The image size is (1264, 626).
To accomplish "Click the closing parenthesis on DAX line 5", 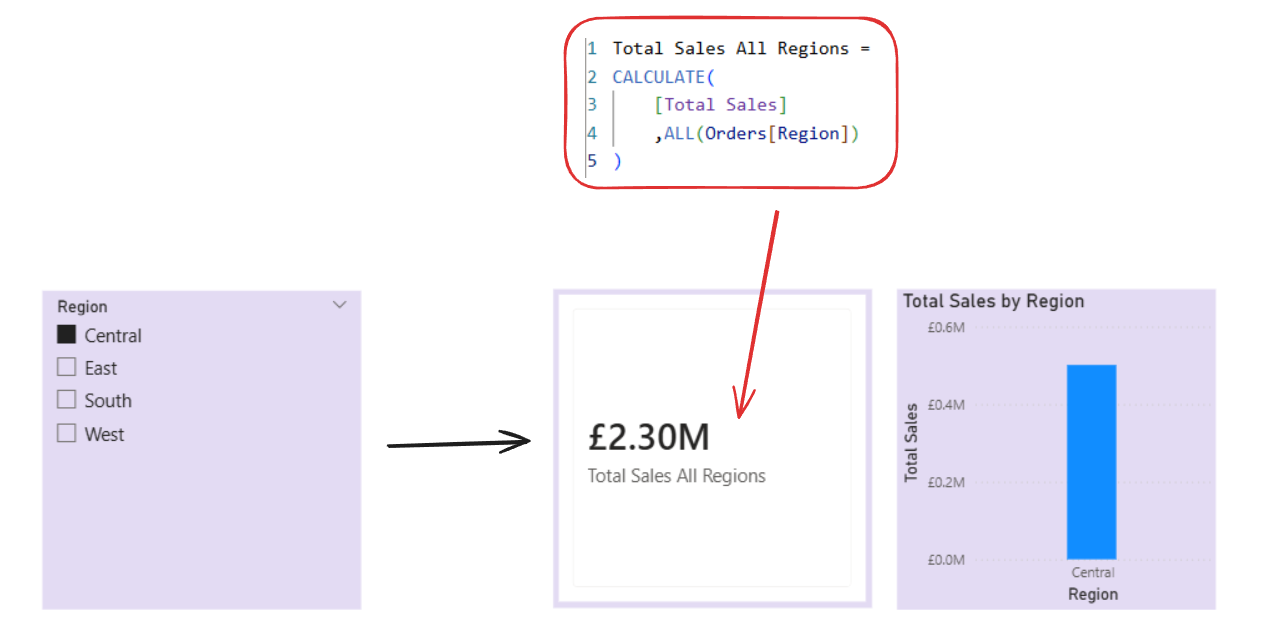I will tap(617, 161).
